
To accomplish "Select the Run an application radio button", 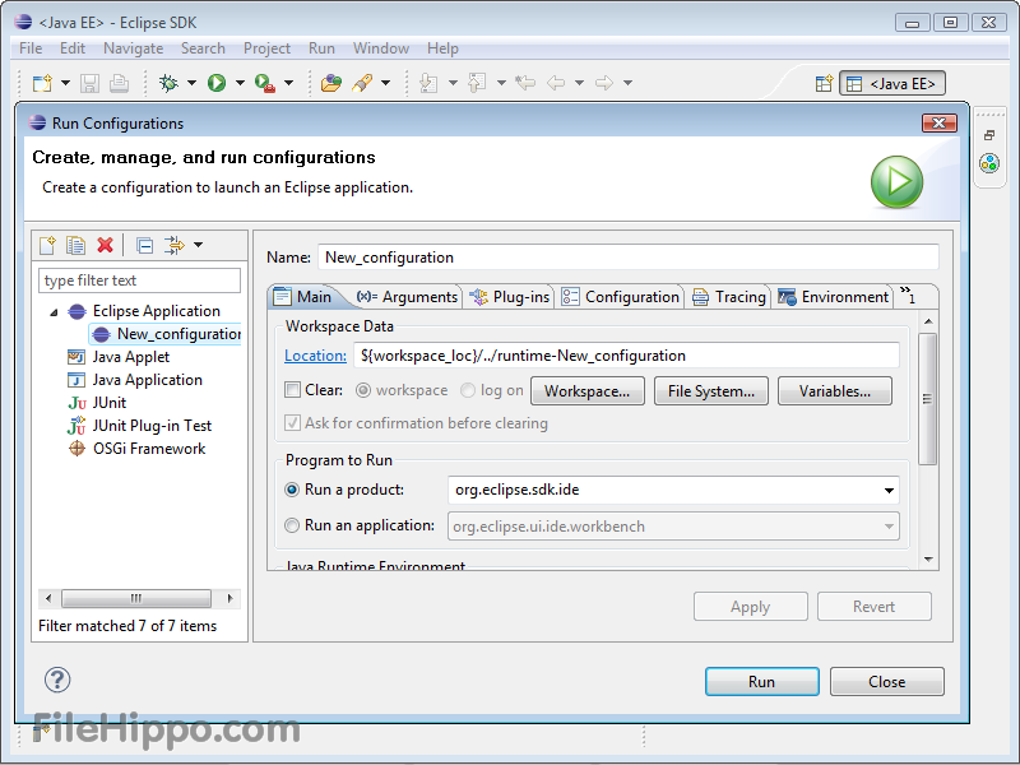I will [292, 525].
